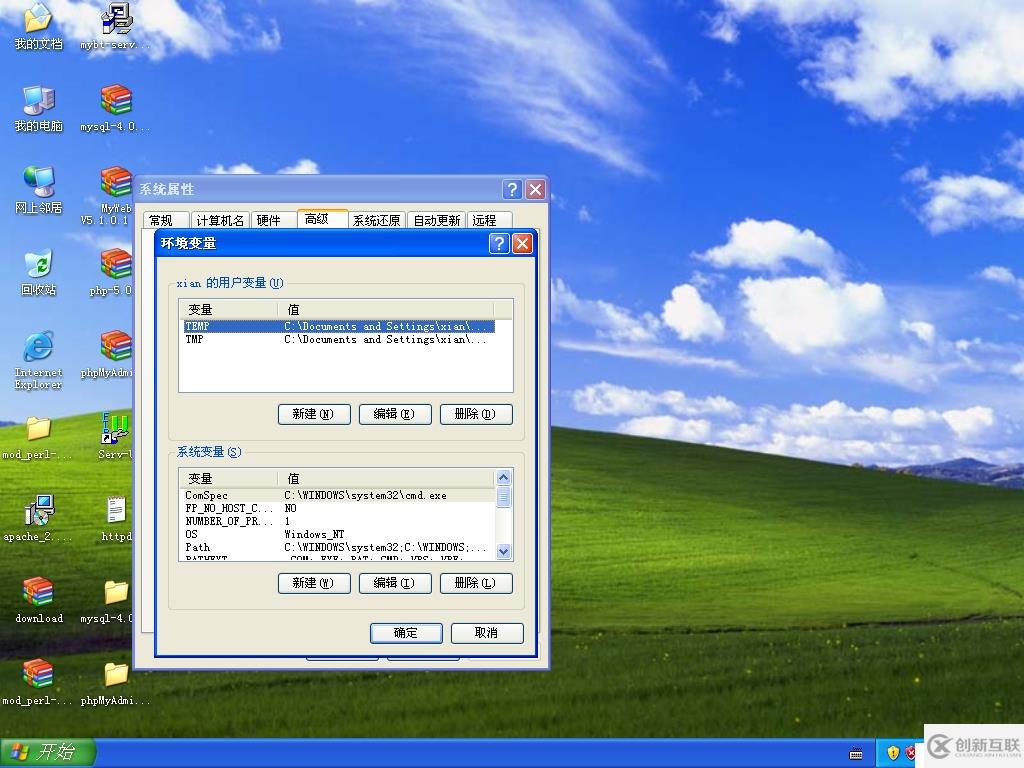Image resolution: width=1024 pixels, height=768 pixels.
Task: Click 新建(N) for user variables
Action: tap(314, 414)
